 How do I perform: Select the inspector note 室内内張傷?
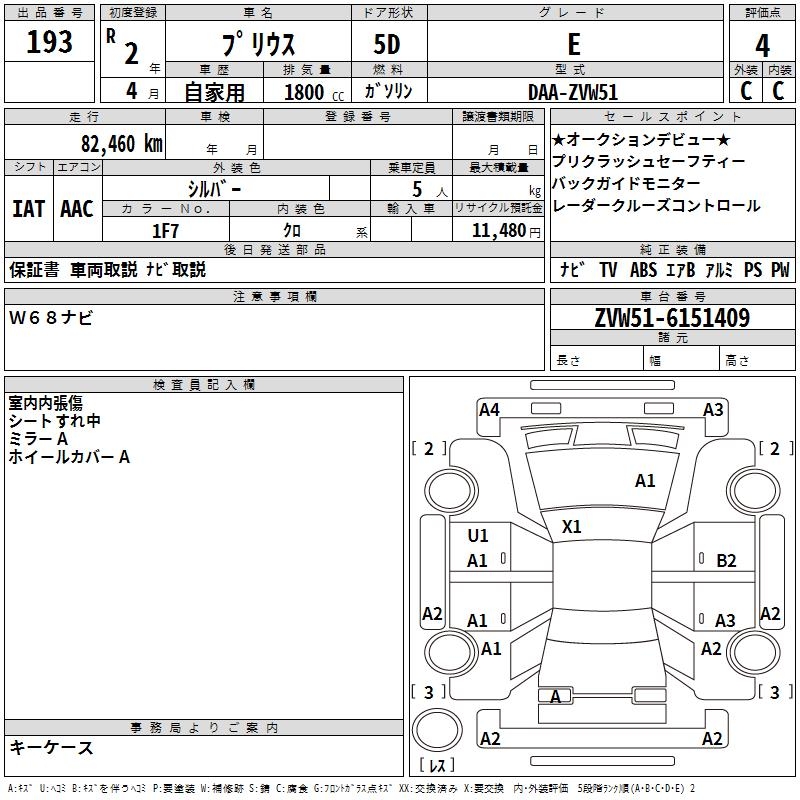[45, 403]
